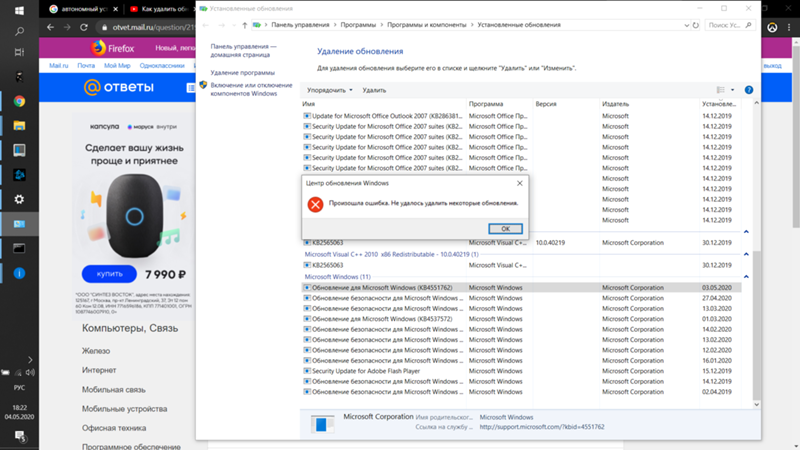Open the command prompt taskbar icon

[x=19, y=248]
